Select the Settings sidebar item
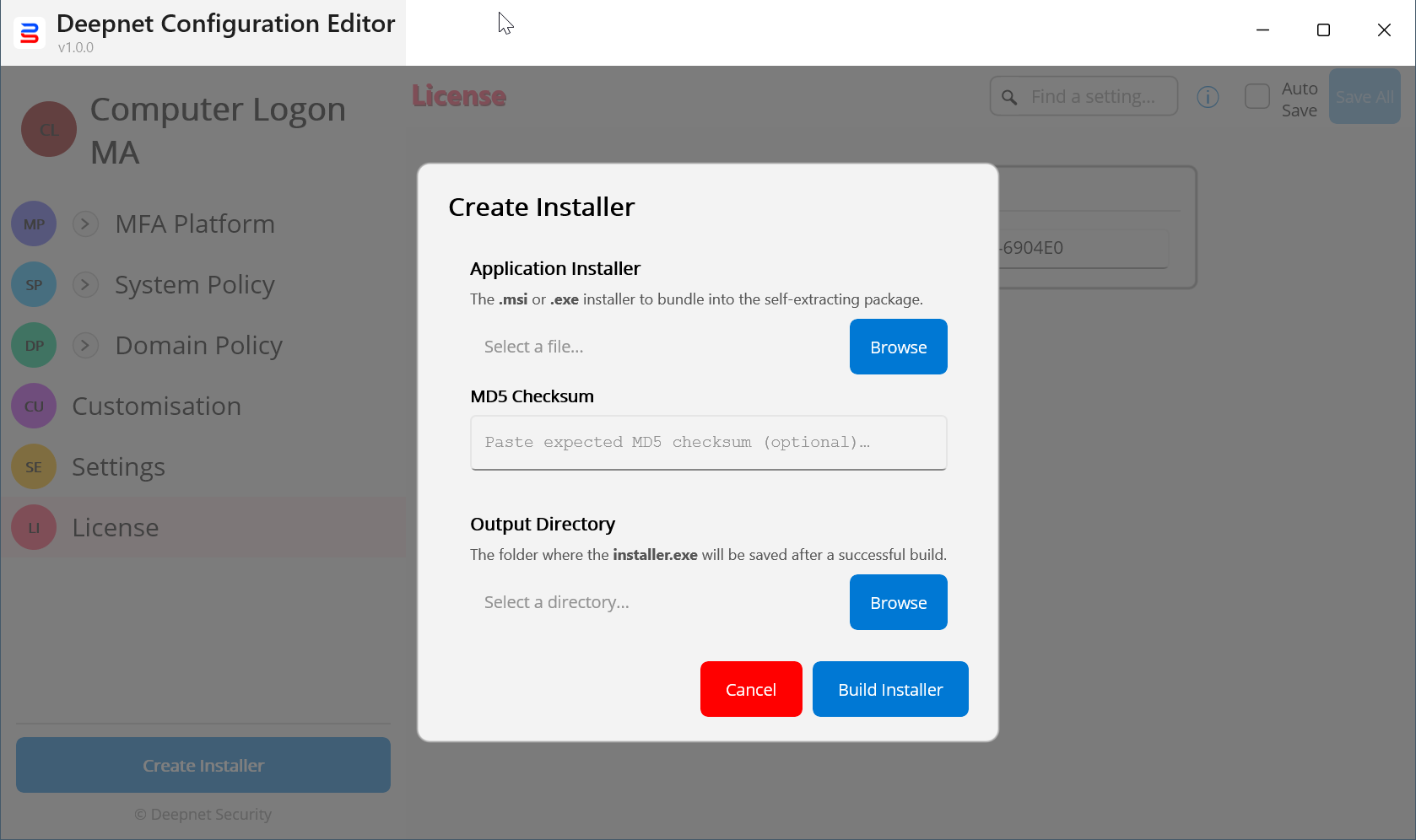 click(x=119, y=467)
